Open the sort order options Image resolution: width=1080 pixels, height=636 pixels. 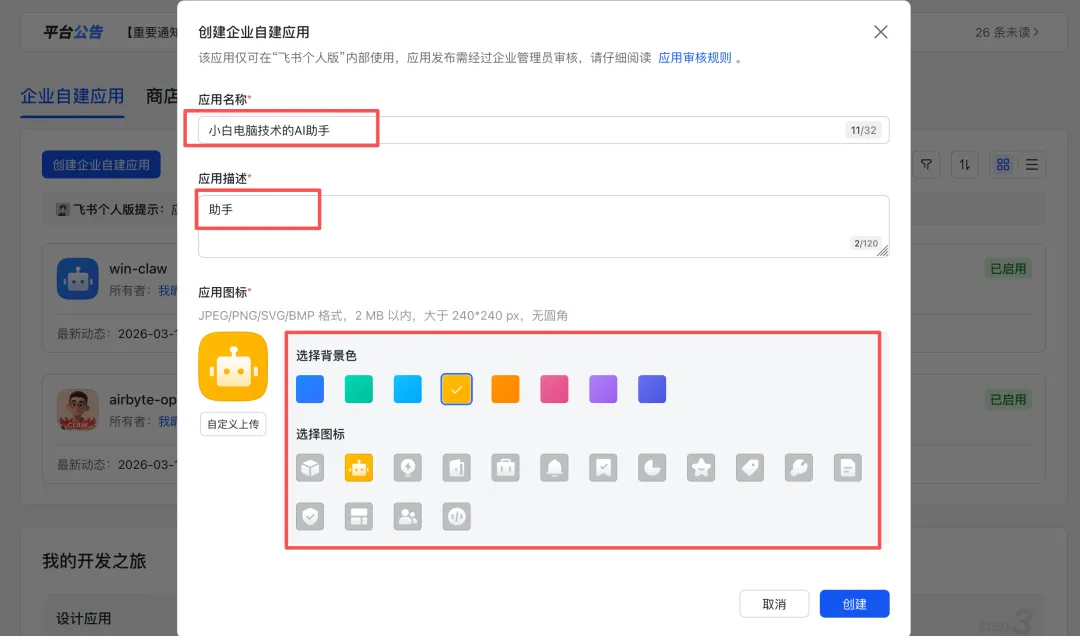click(965, 165)
